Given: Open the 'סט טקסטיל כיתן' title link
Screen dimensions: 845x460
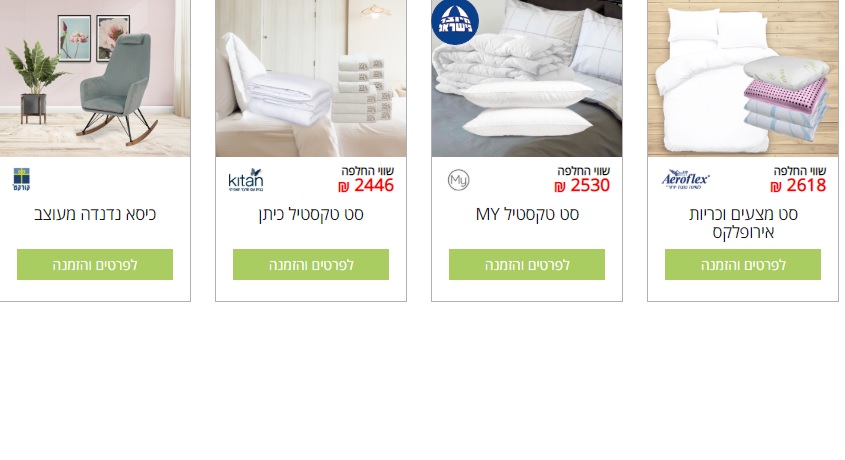Looking at the screenshot, I should 311,214.
